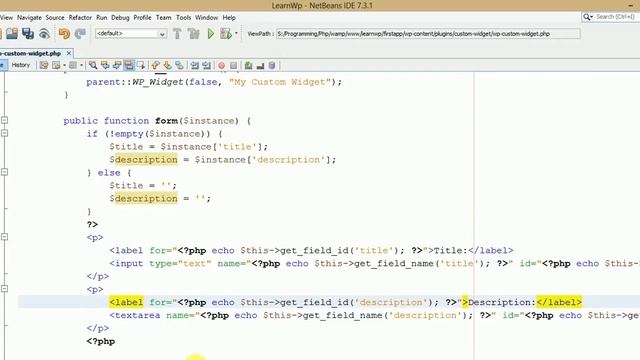
Task: Click highlighted $description in else block
Action: 143,198
